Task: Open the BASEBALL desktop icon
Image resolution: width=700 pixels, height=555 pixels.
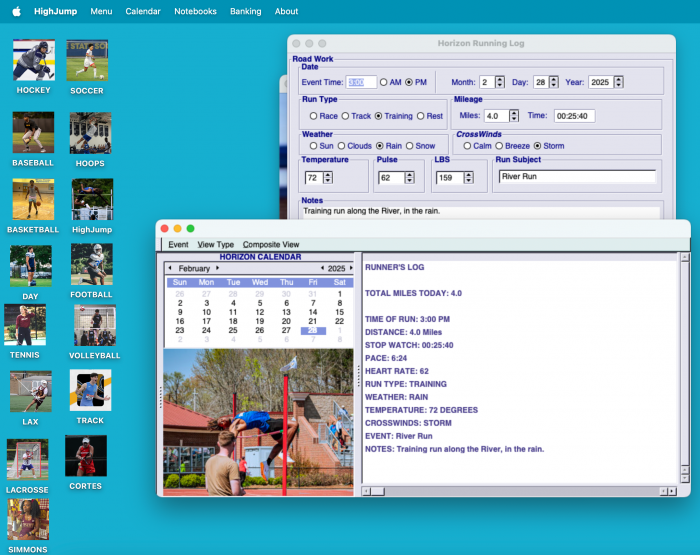Action: pyautogui.click(x=33, y=132)
